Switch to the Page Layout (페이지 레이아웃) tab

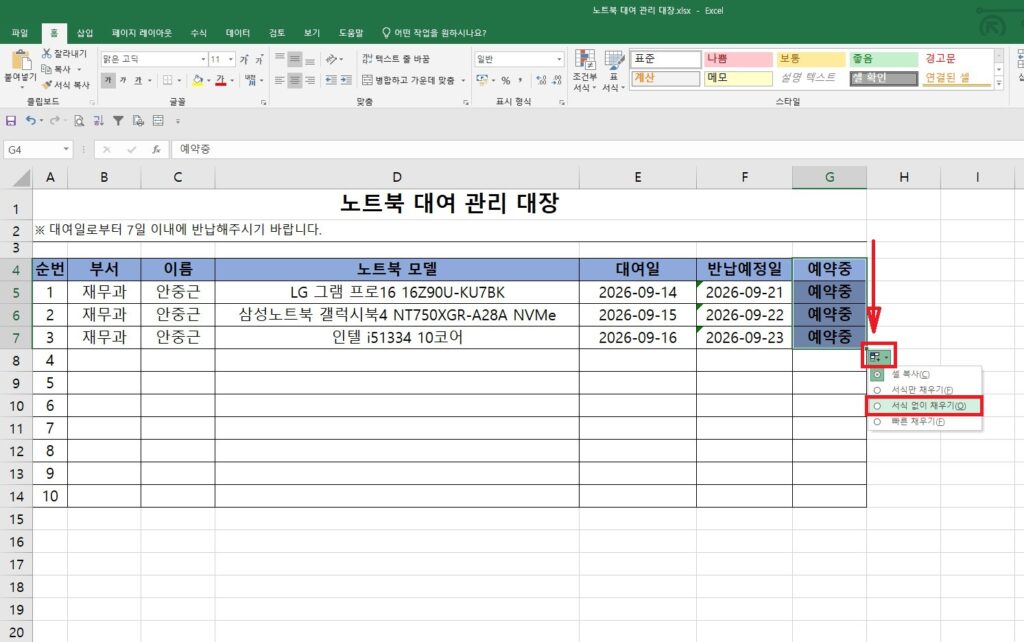point(142,33)
